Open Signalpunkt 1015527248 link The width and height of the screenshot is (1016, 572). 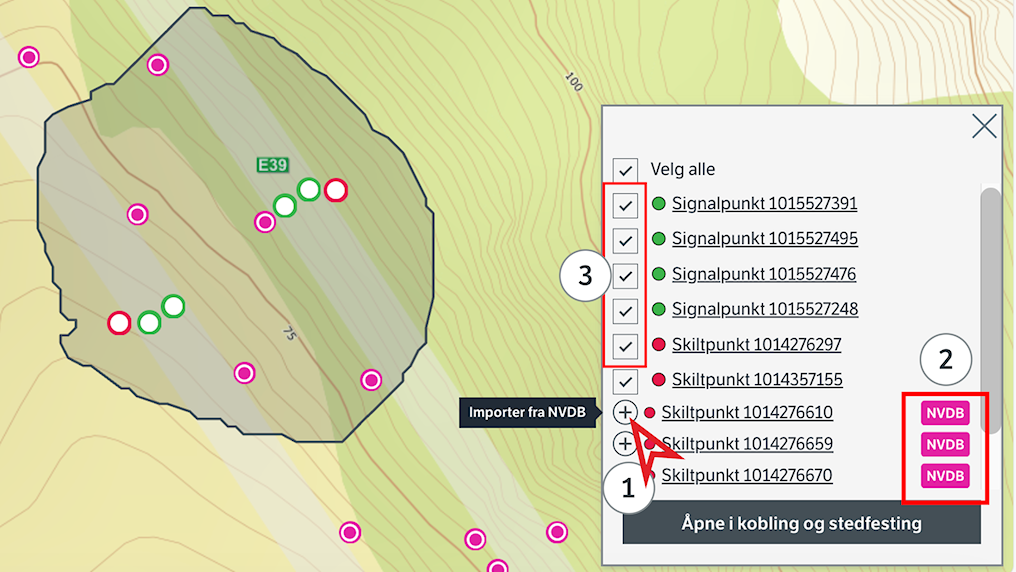(x=764, y=309)
